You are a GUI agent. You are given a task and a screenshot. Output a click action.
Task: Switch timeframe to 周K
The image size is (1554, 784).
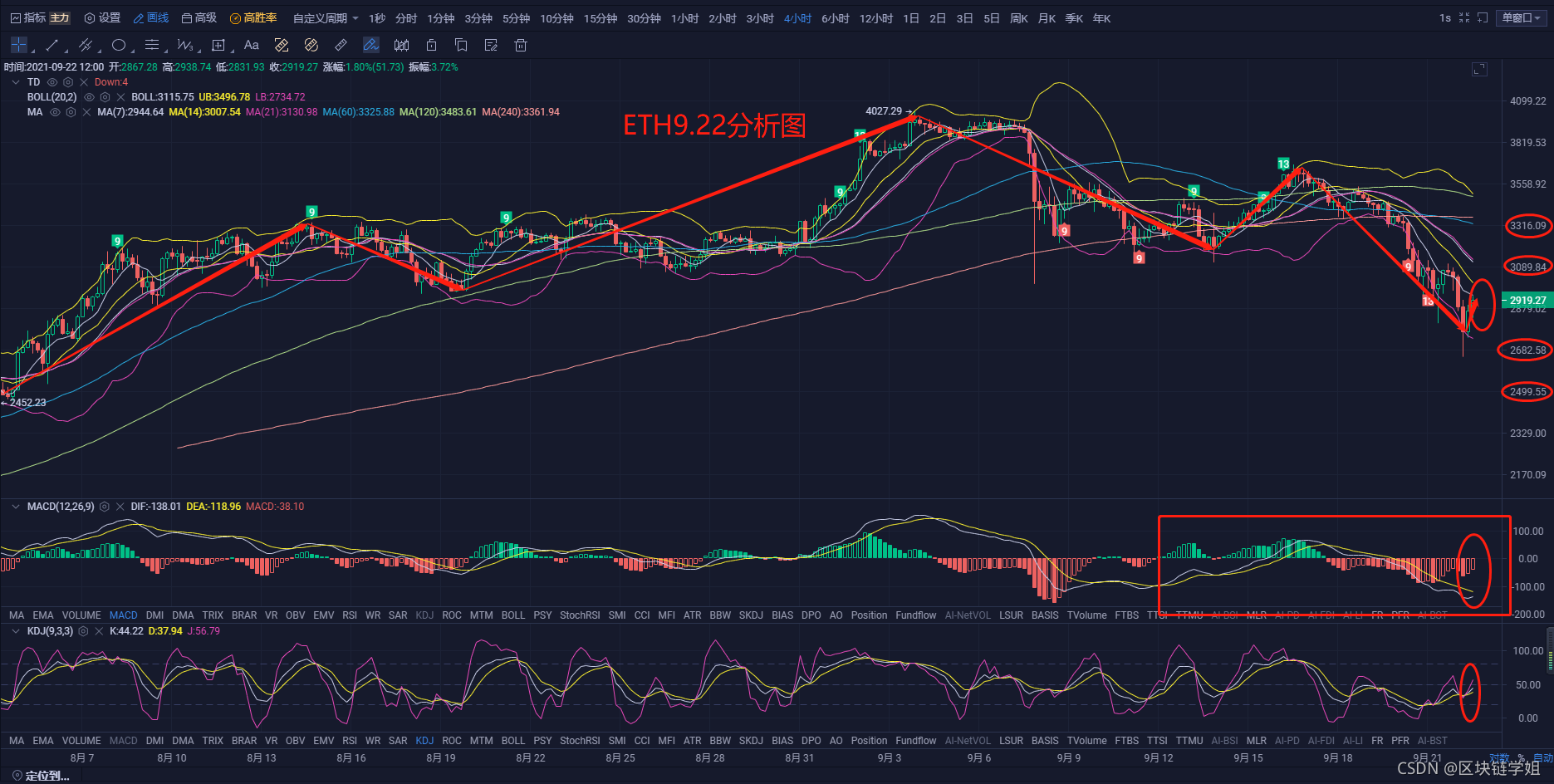(x=1019, y=18)
